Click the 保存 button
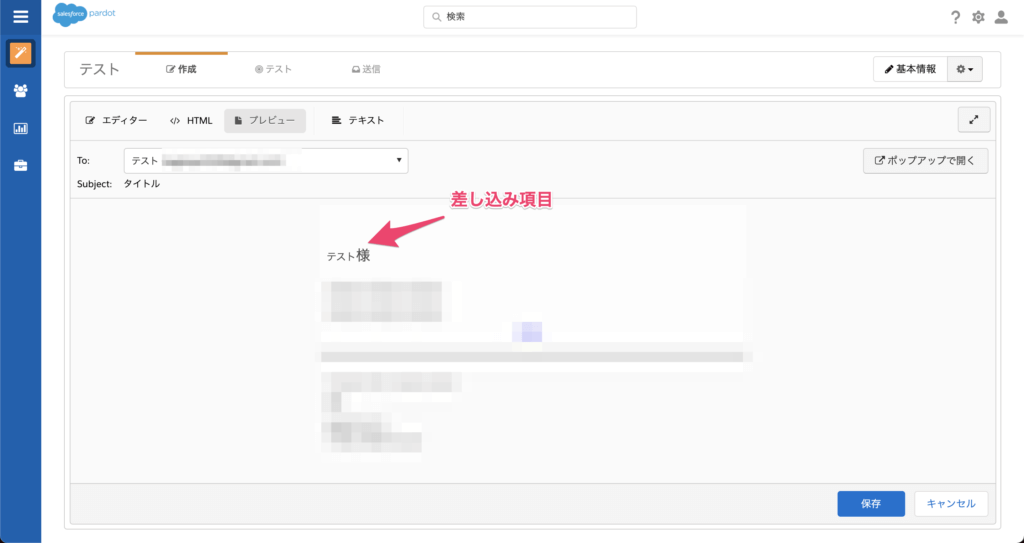 (x=870, y=504)
